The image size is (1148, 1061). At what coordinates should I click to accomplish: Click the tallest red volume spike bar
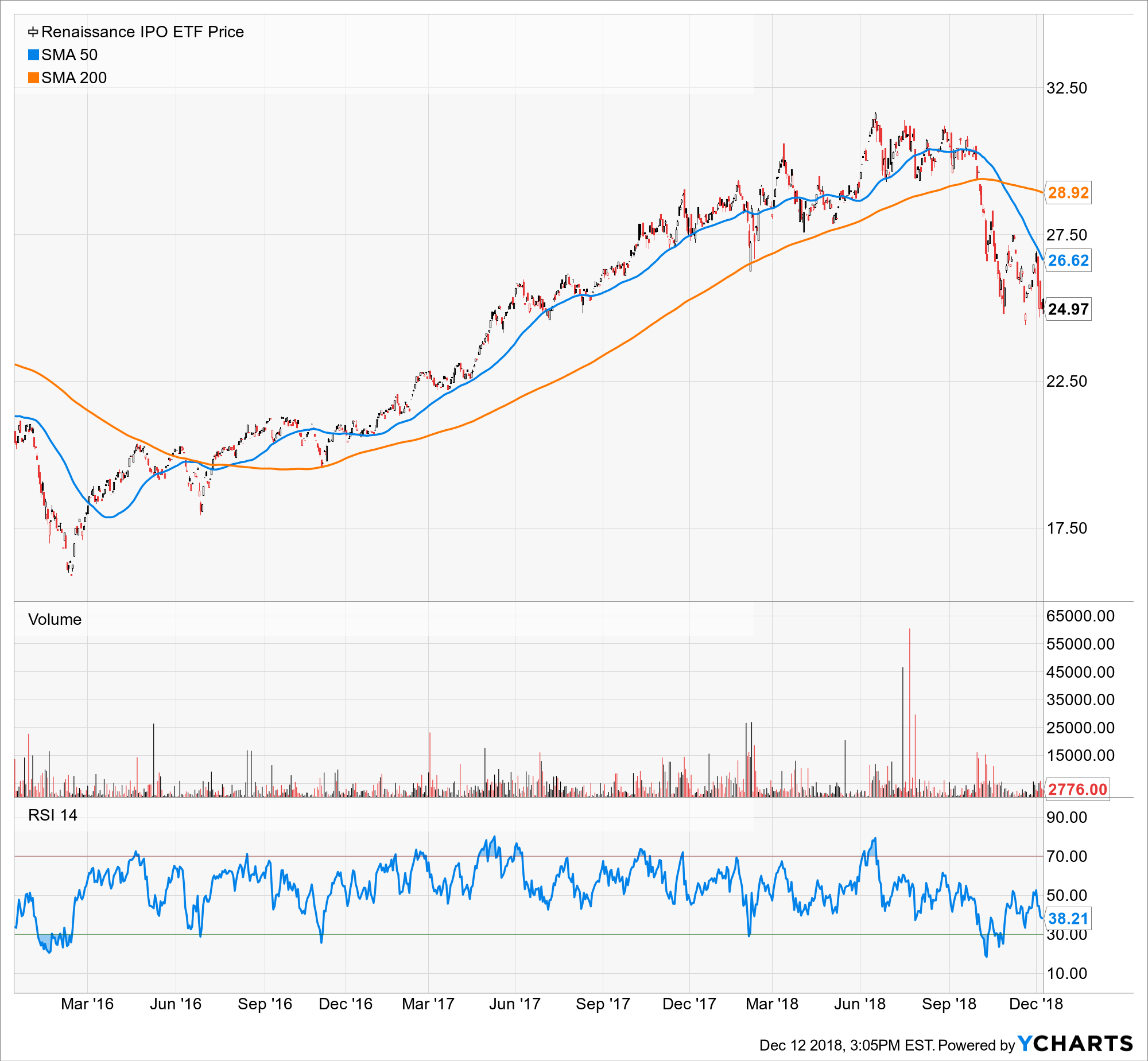coord(910,713)
